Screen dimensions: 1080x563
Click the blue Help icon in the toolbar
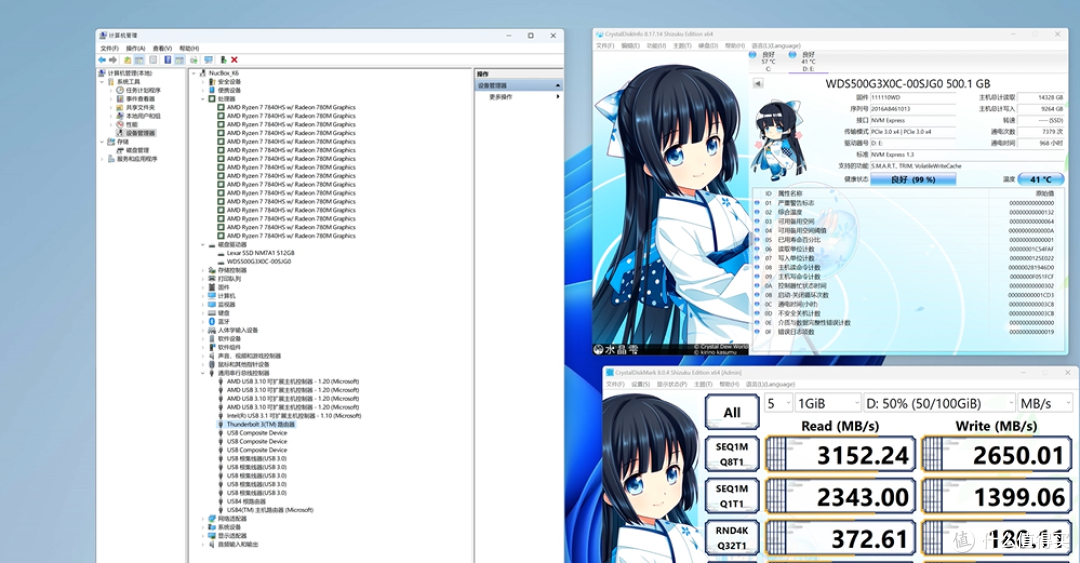pyautogui.click(x=167, y=60)
